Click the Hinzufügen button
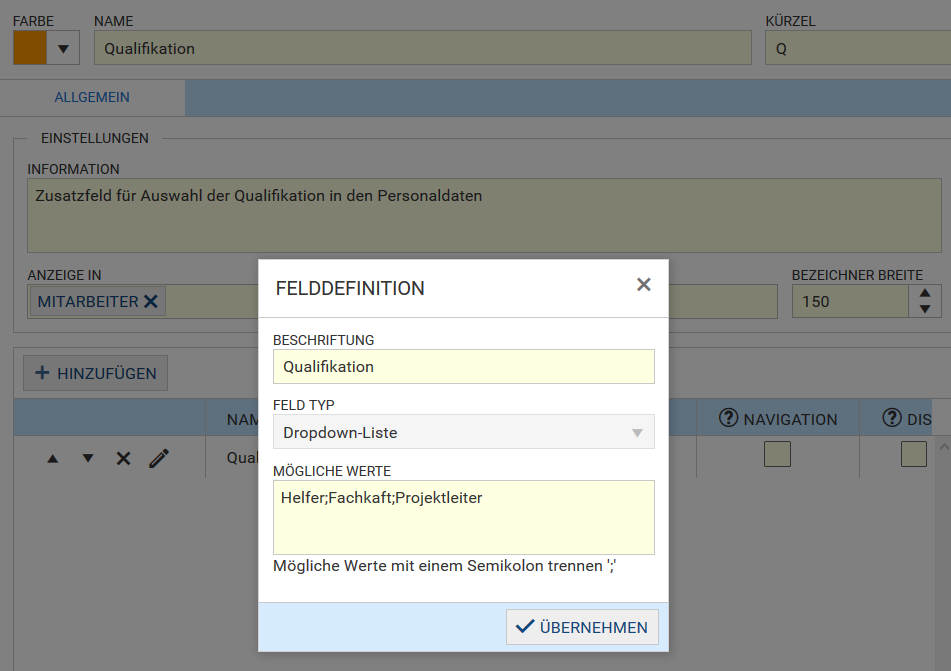Screen dimensions: 951x671 (x=95, y=373)
